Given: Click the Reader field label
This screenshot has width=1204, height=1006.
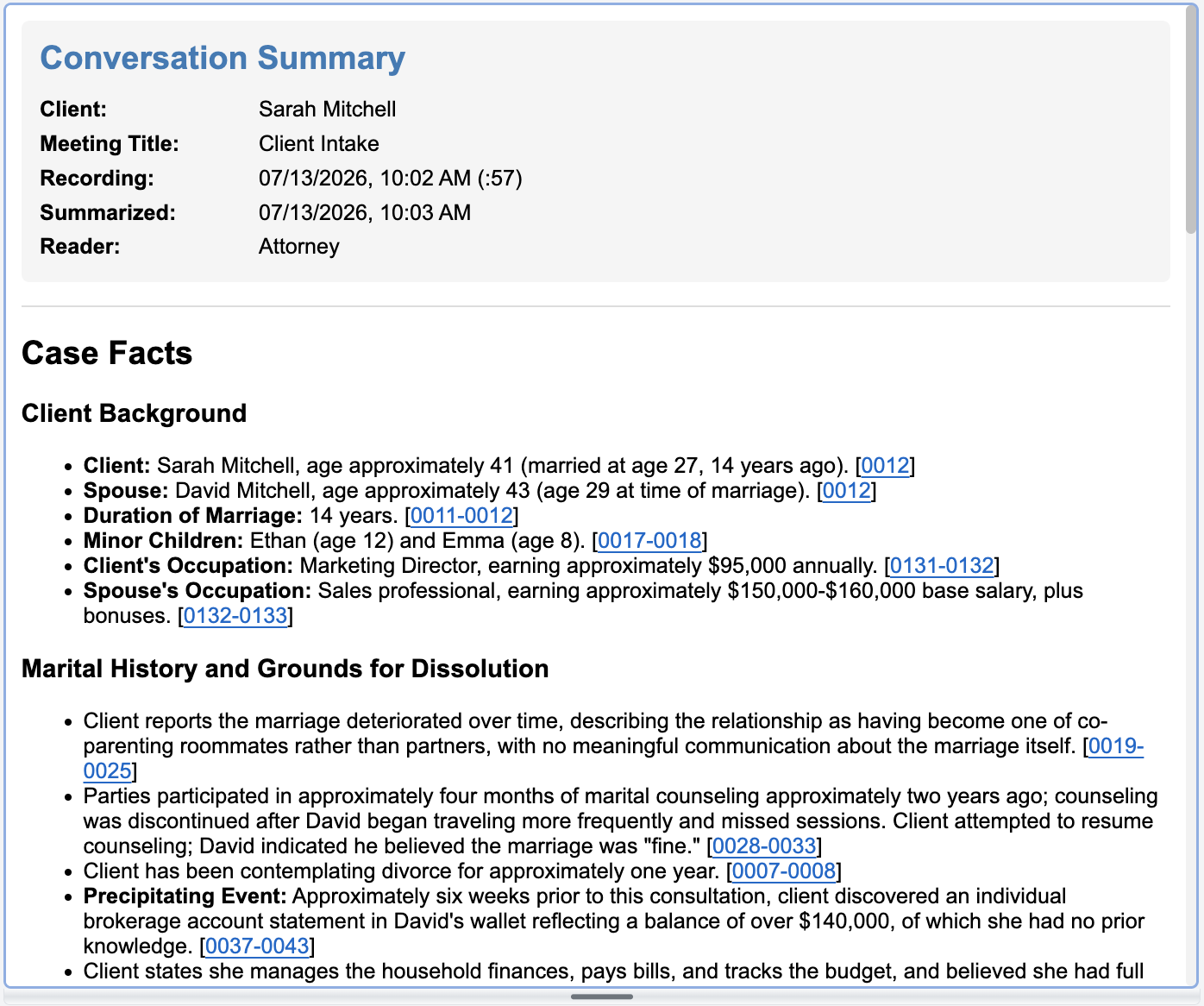Looking at the screenshot, I should [80, 247].
